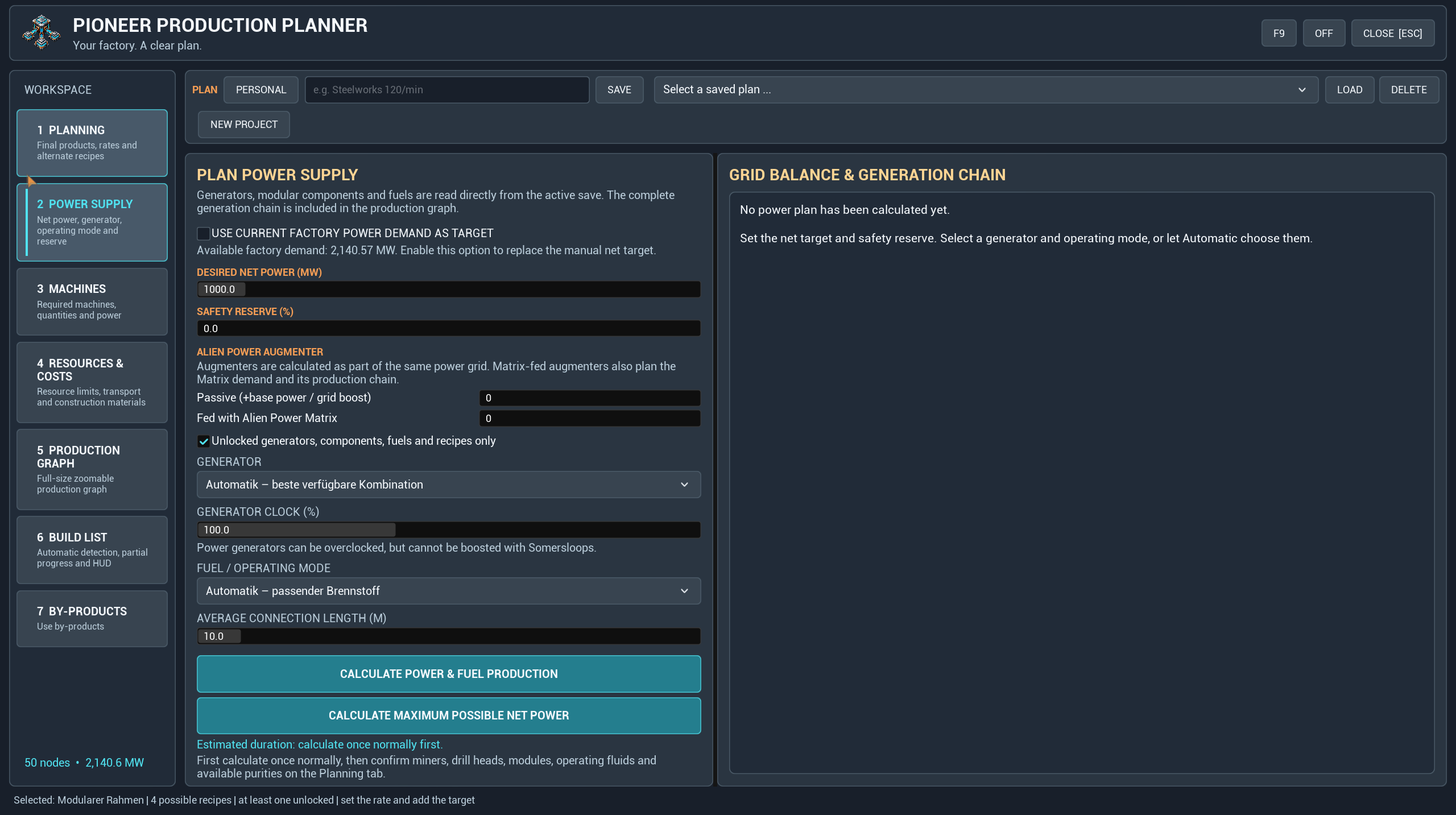
Task: Click the SAVE plan button
Action: click(619, 89)
